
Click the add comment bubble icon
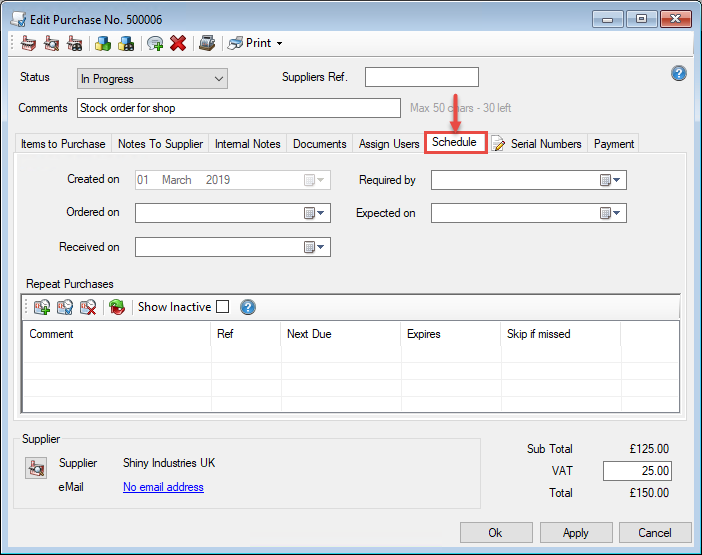click(155, 43)
